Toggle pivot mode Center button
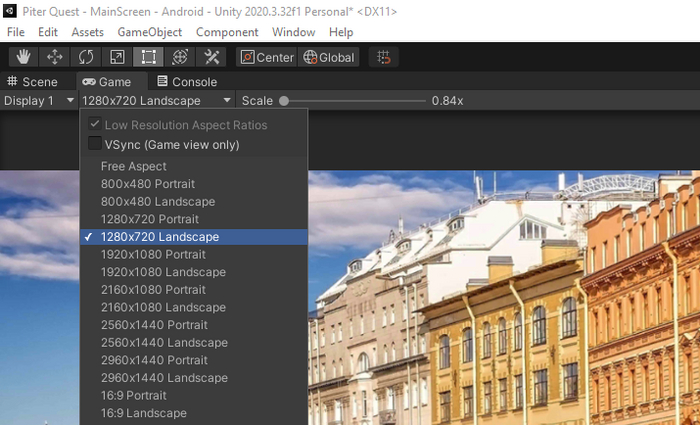The width and height of the screenshot is (700, 425). pos(267,57)
